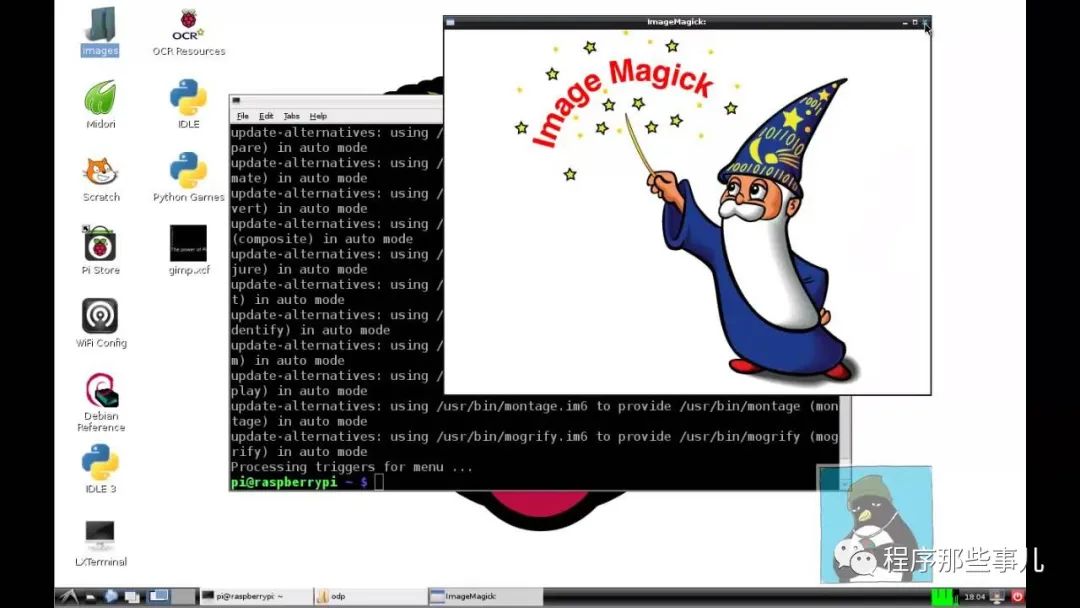Open the Tabs menu in terminal
1080x608 pixels.
click(291, 116)
